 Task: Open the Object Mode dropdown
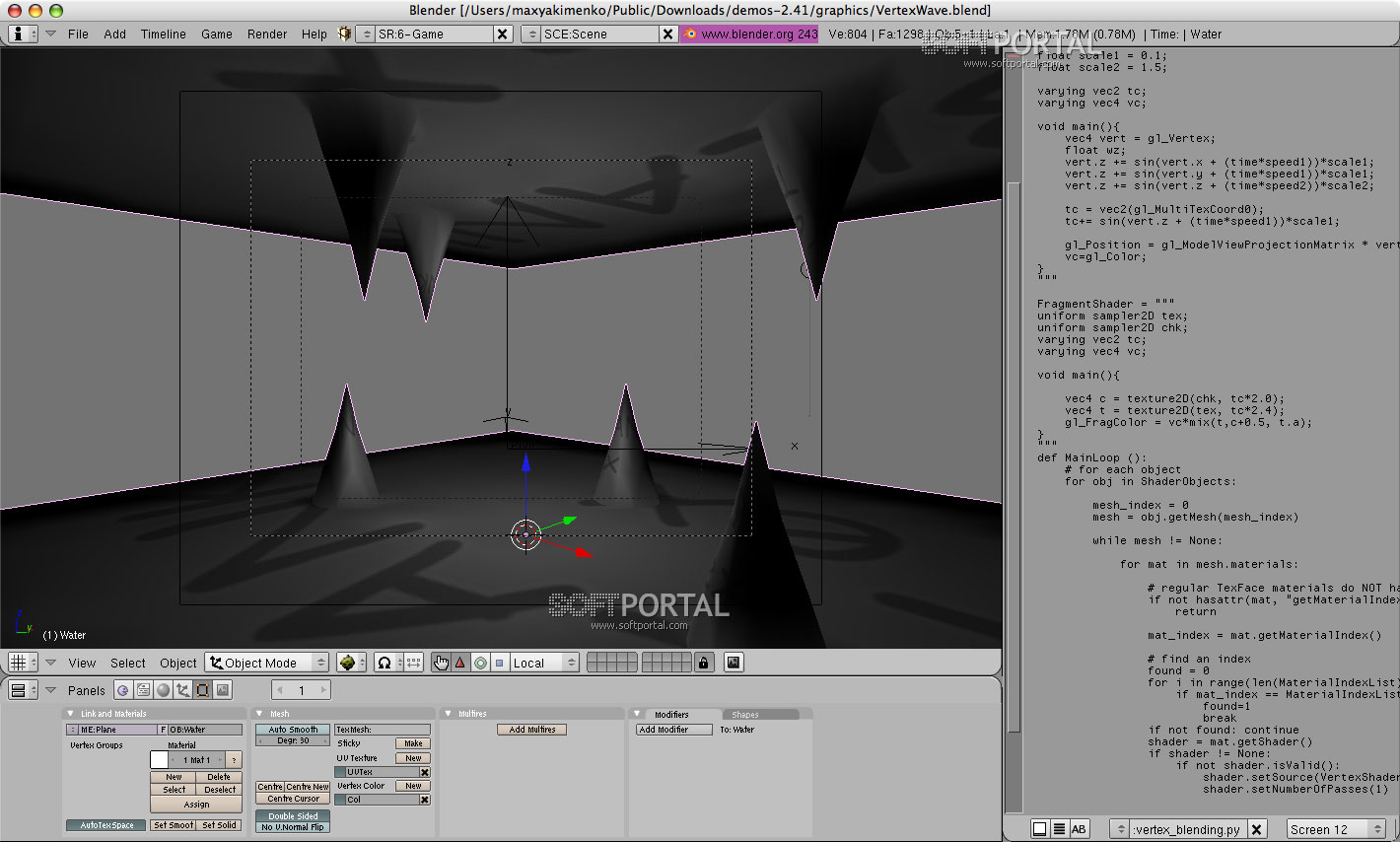(x=267, y=663)
